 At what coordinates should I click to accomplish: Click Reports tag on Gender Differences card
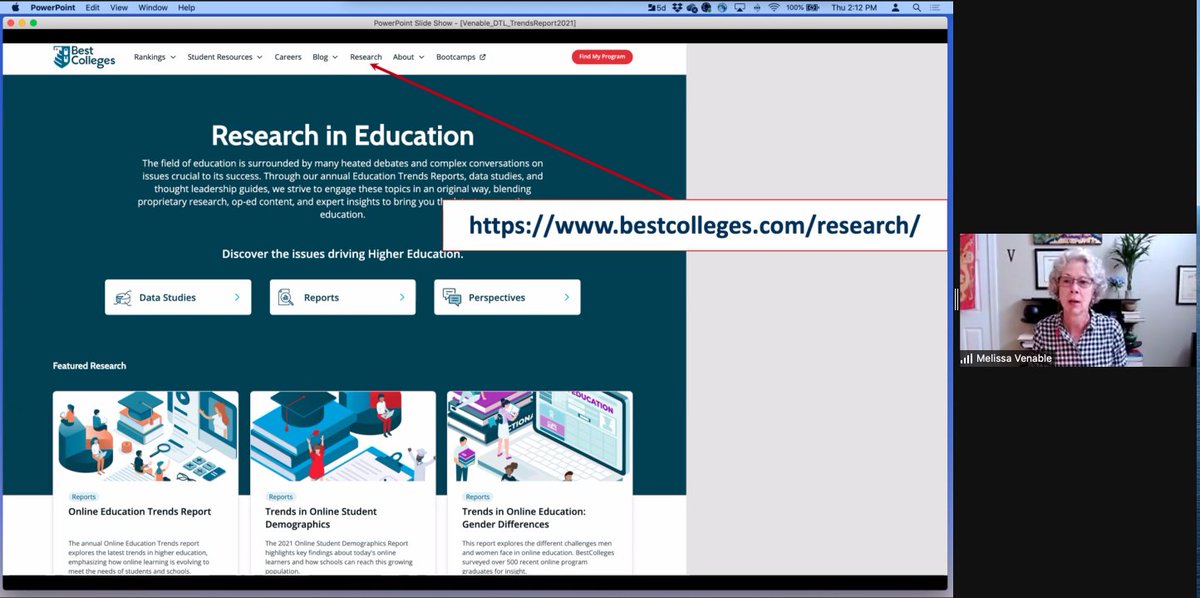(x=478, y=497)
